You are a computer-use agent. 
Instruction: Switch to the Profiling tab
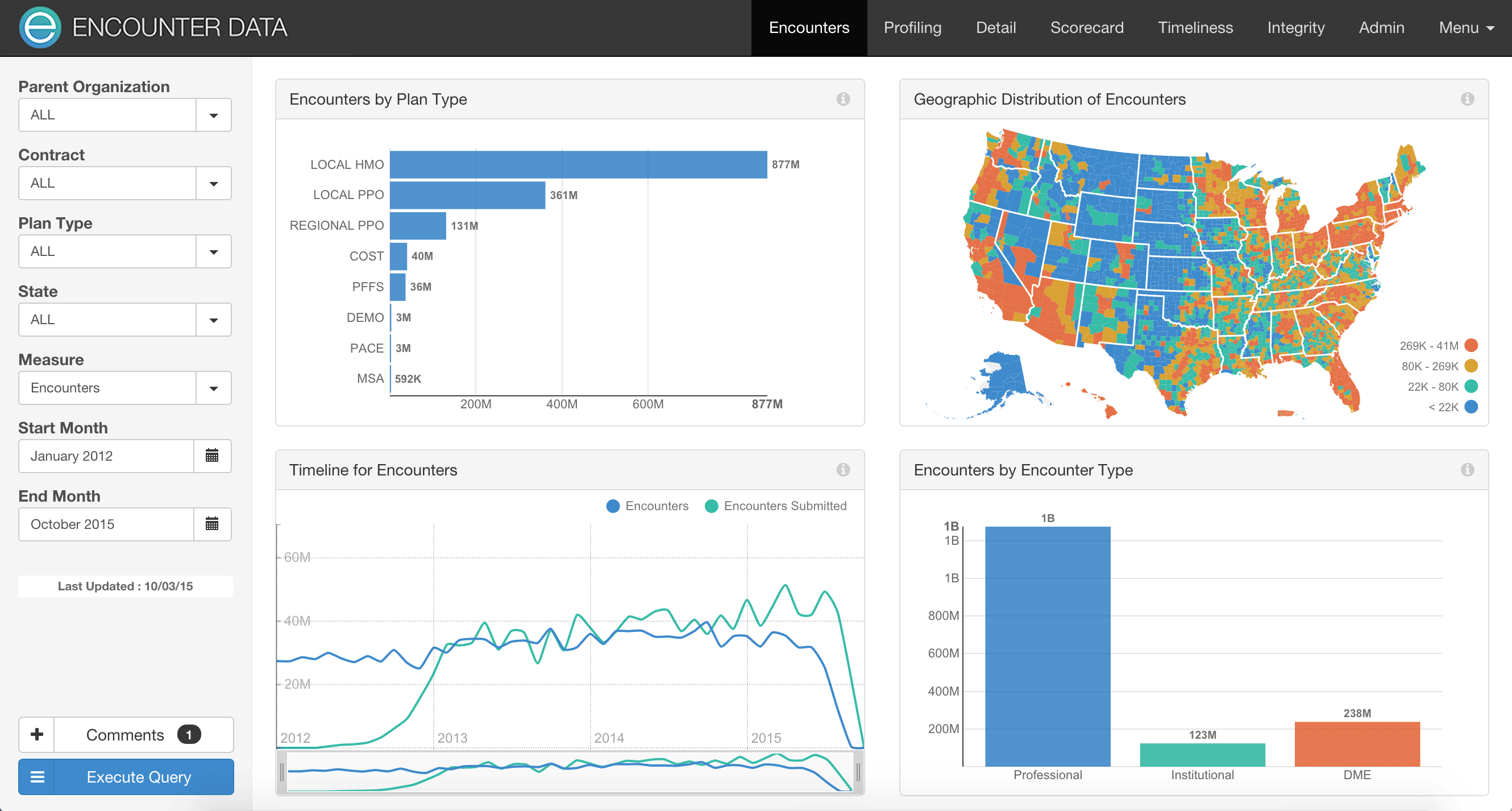coord(912,28)
